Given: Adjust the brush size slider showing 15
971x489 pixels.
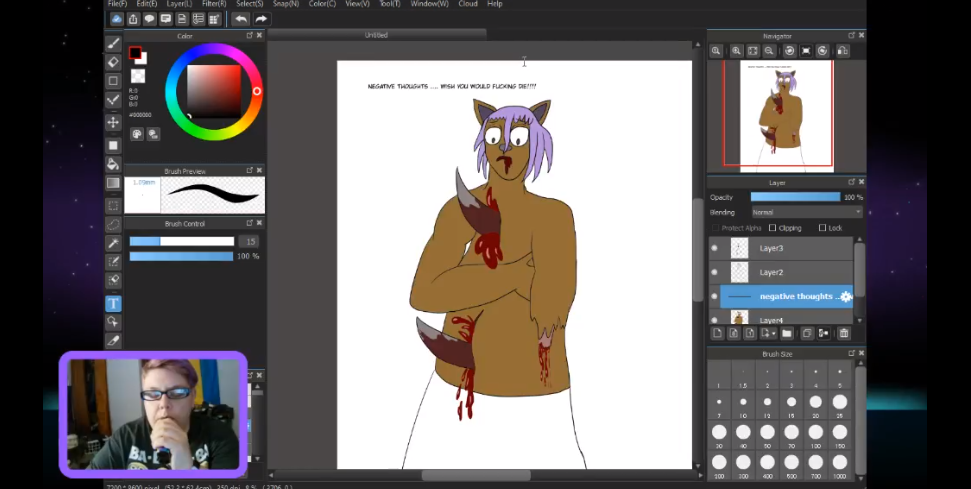Looking at the screenshot, I should coord(181,241).
